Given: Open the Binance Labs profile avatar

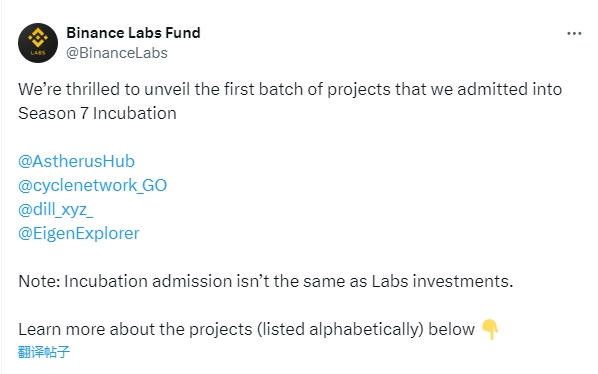Looking at the screenshot, I should pyautogui.click(x=38, y=43).
